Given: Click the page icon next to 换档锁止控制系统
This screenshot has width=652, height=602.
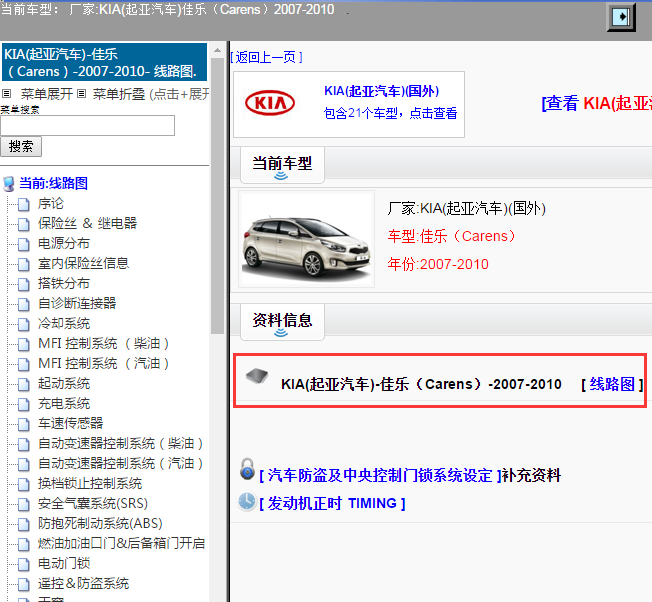Looking at the screenshot, I should click(x=24, y=484).
